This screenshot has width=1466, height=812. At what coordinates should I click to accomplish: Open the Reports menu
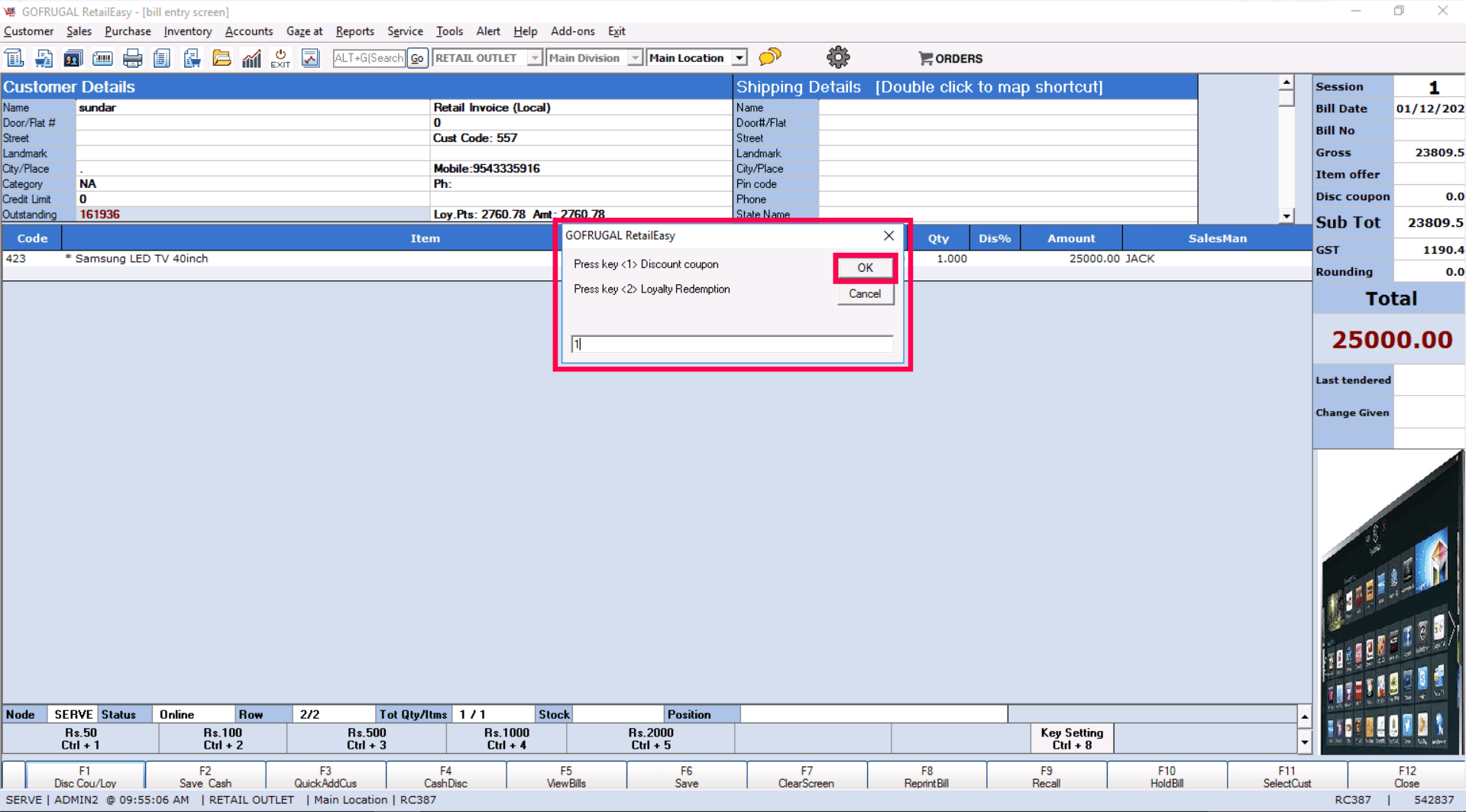click(x=355, y=31)
